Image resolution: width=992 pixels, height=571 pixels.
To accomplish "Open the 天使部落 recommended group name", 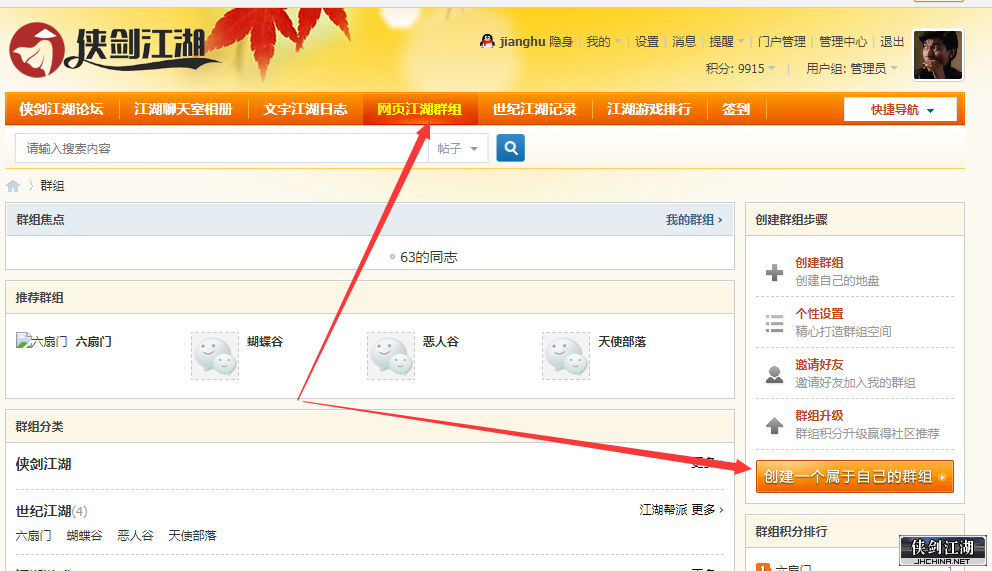I will point(623,341).
